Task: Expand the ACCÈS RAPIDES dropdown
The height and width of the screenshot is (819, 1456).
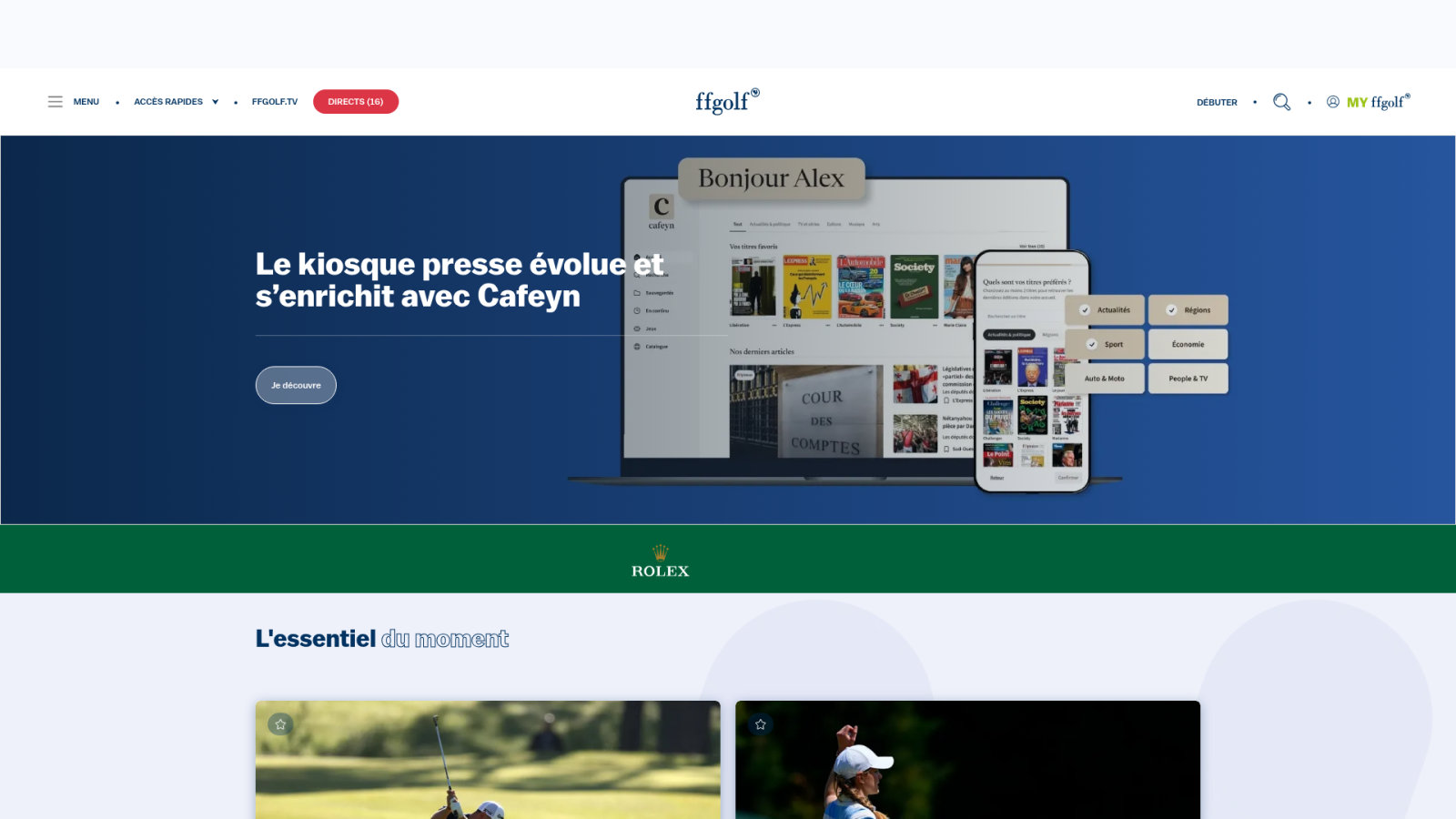Action: click(x=177, y=102)
